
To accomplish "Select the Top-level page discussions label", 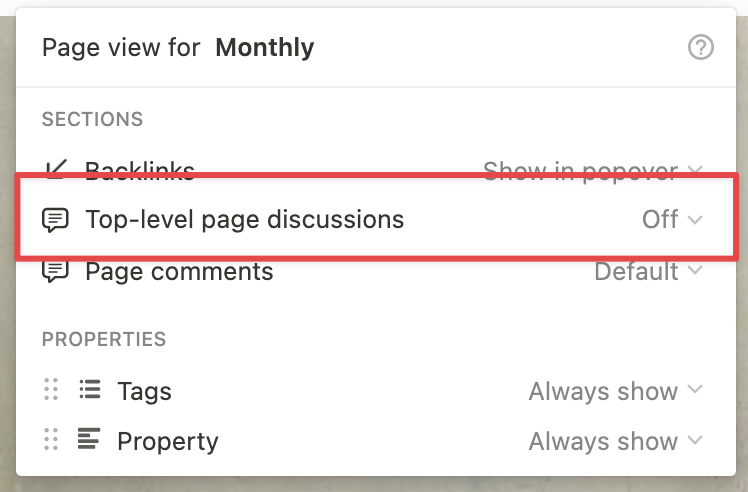I will pyautogui.click(x=244, y=220).
